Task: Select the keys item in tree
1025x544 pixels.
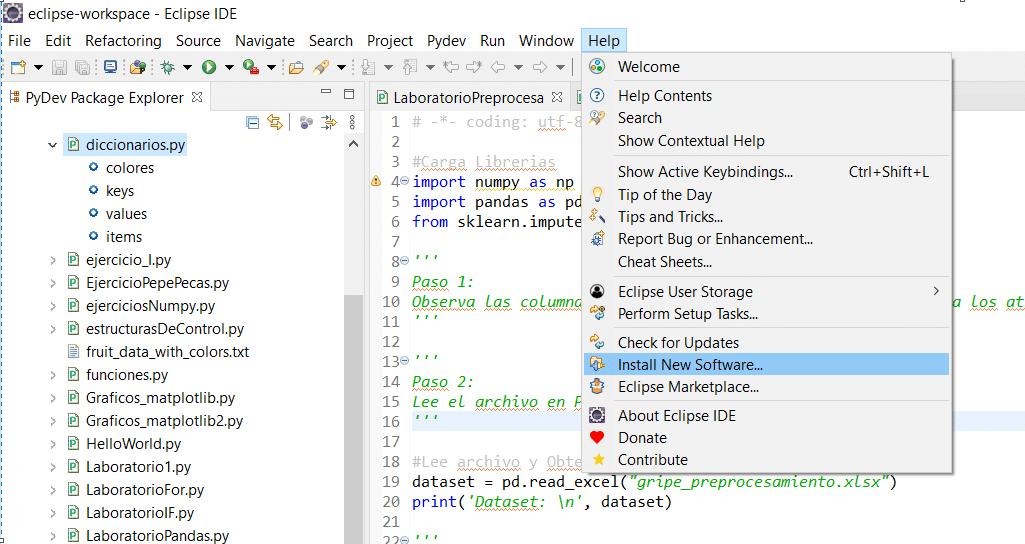Action: coord(120,191)
